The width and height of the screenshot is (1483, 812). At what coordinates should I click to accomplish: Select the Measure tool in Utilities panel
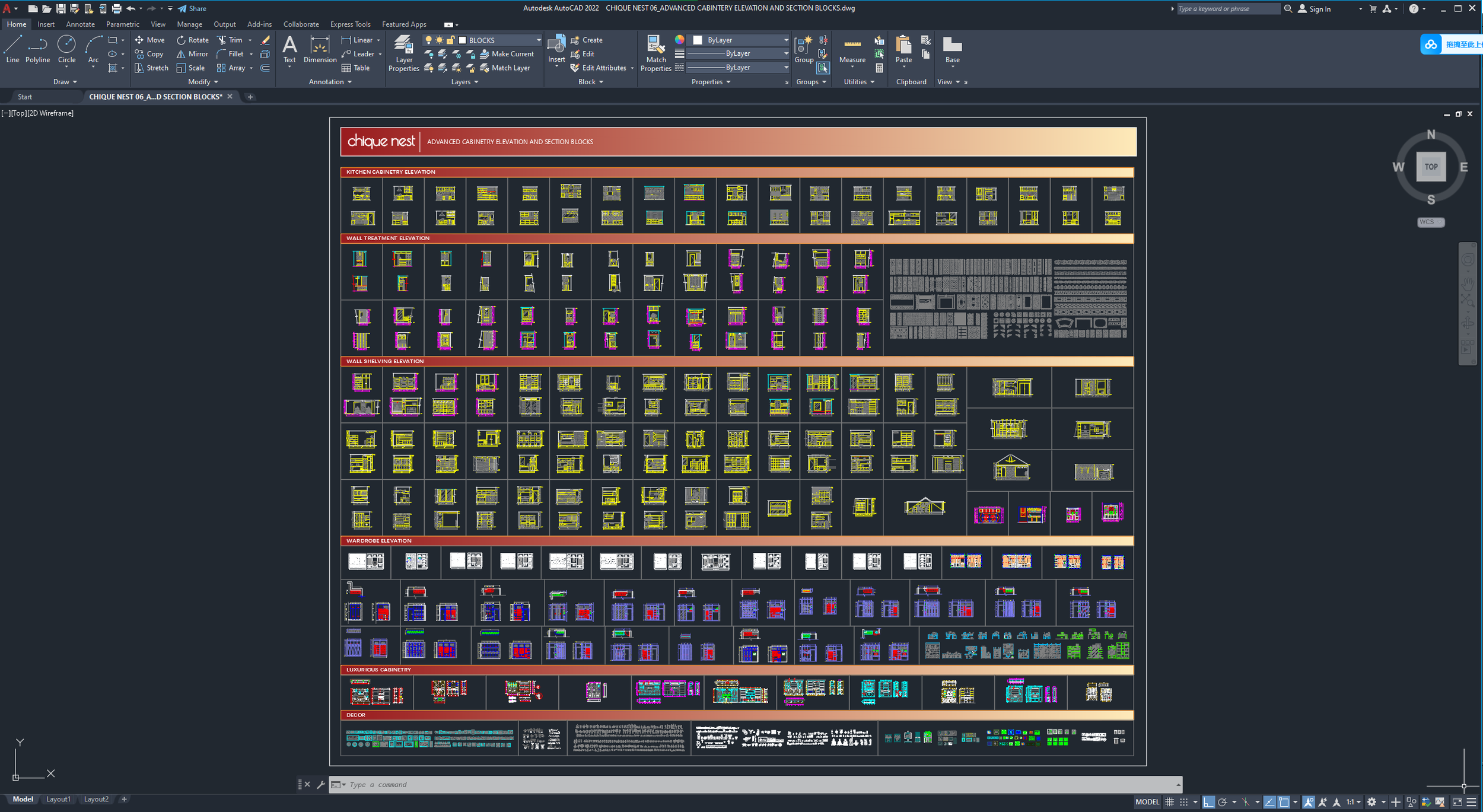click(x=852, y=53)
